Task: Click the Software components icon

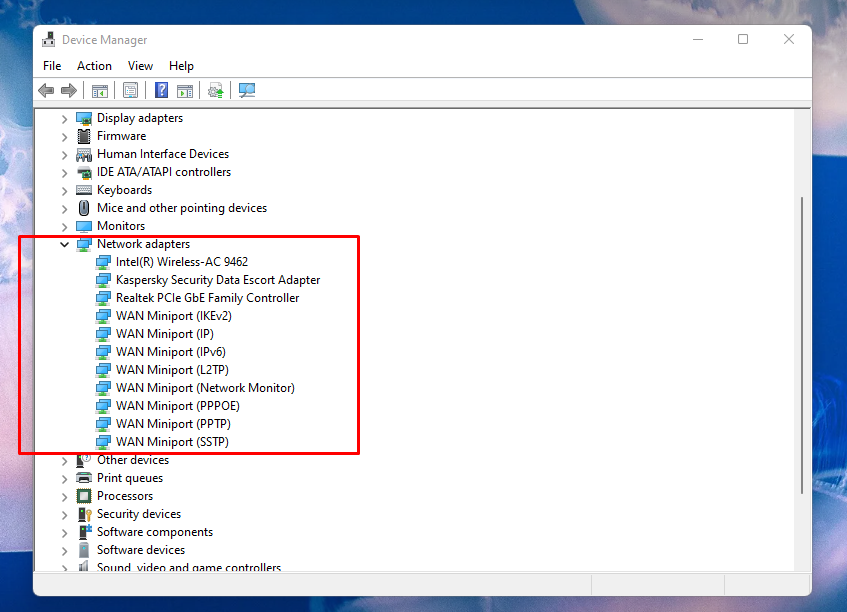Action: coord(85,532)
